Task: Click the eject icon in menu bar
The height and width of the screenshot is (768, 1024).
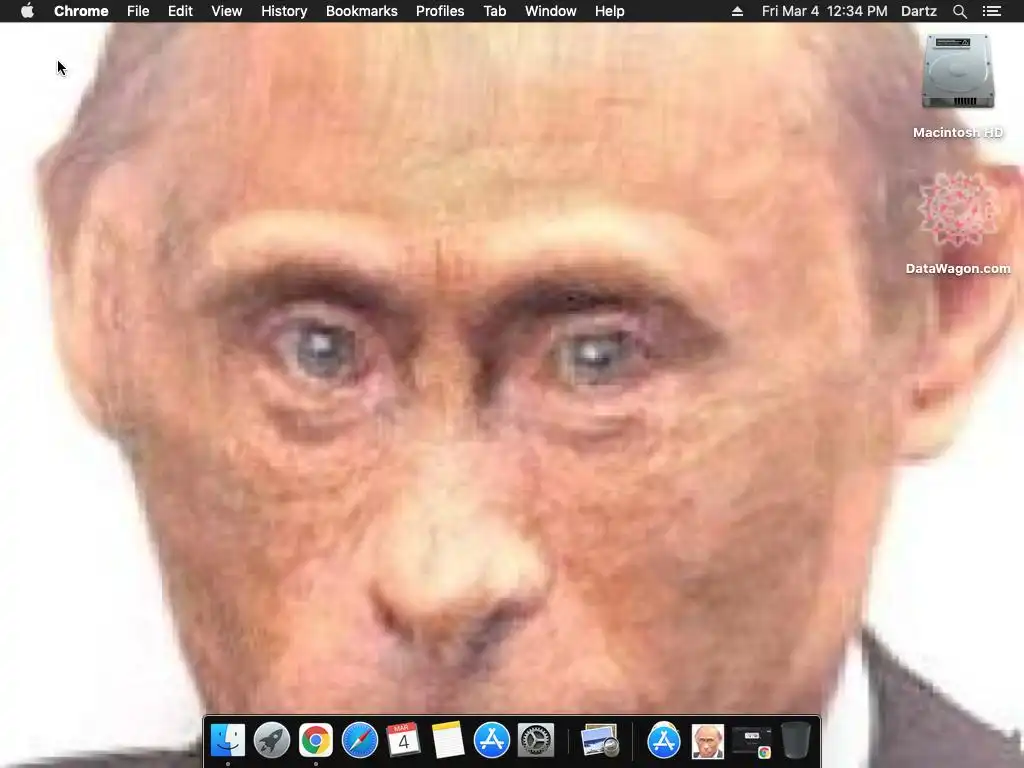Action: [x=737, y=11]
